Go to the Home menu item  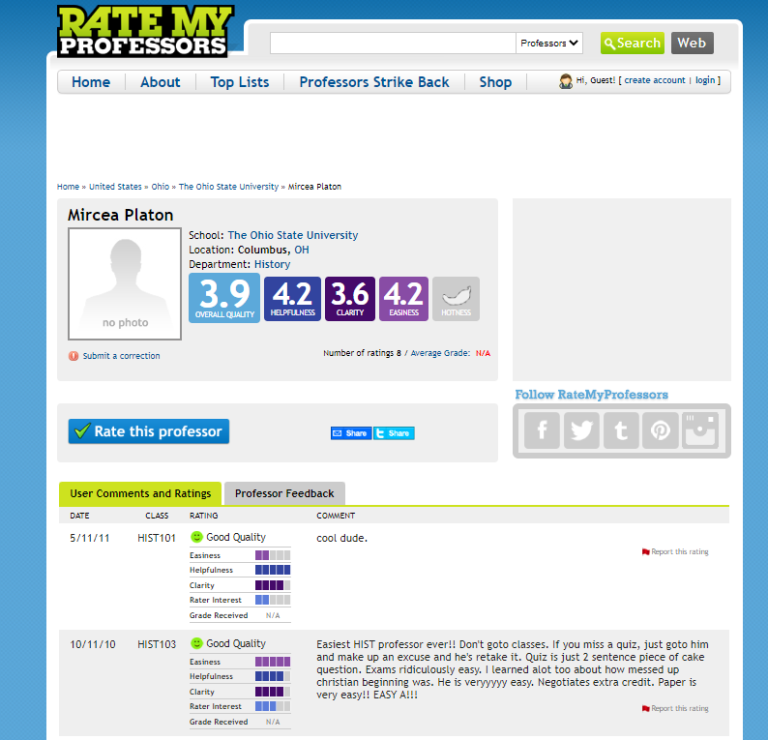pos(91,82)
